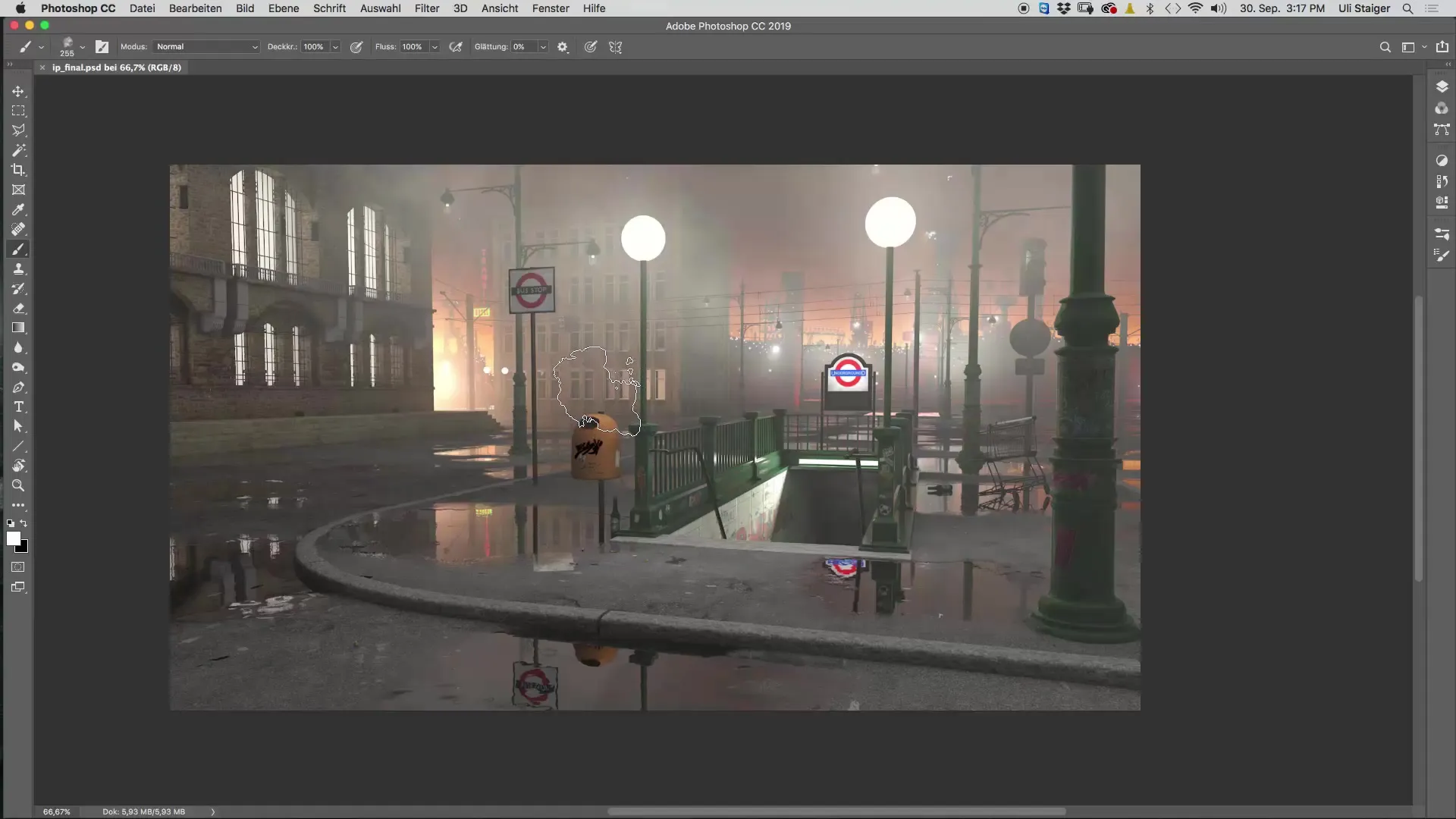Toggle the Brush Settings panel button in the options bar

pos(102,47)
